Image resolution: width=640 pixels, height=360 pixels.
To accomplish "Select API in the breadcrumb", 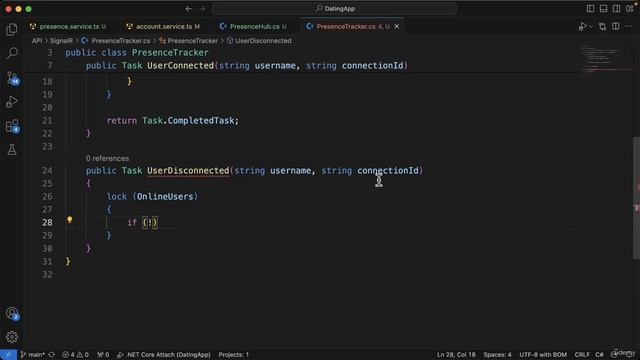I will pos(37,41).
